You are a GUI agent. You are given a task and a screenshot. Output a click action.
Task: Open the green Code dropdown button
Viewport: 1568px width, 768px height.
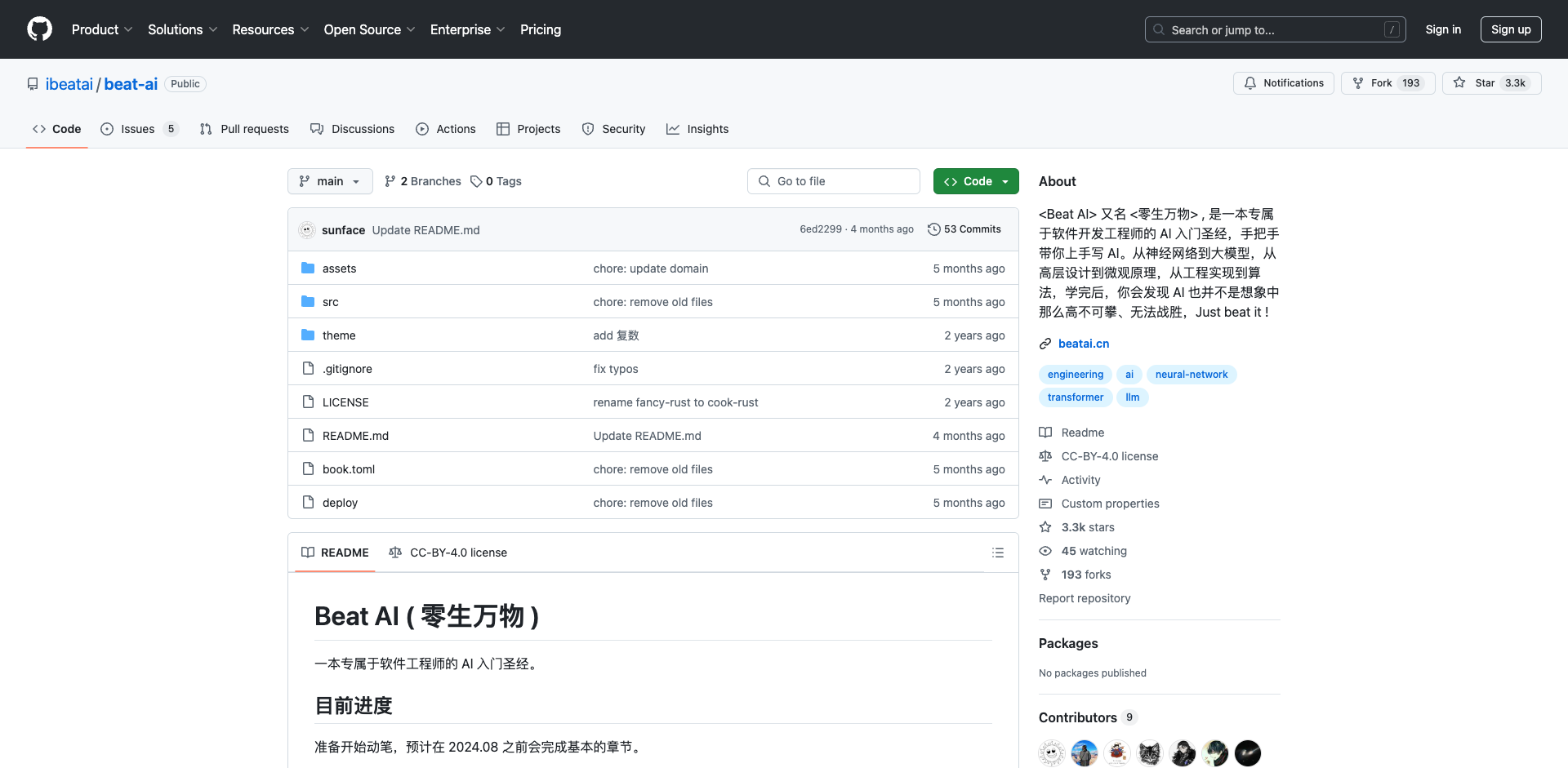point(976,181)
